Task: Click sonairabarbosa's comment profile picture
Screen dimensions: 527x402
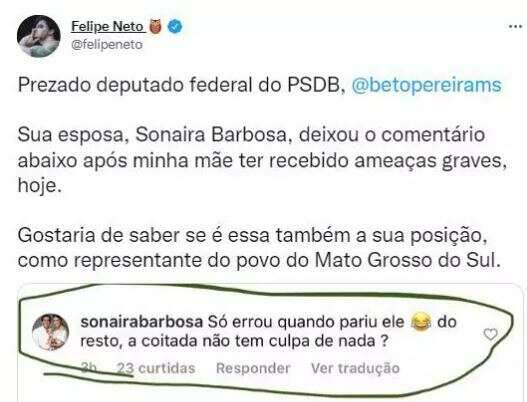Action: point(50,332)
